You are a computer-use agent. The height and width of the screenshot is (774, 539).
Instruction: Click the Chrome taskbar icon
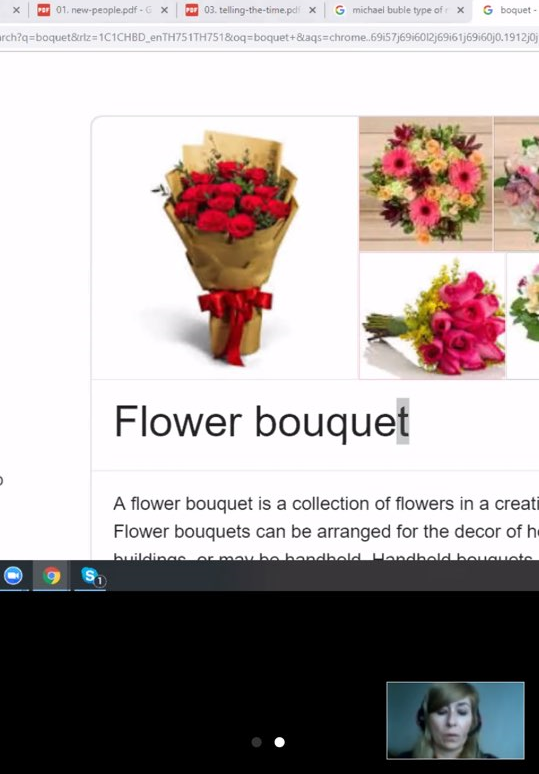tap(51, 576)
